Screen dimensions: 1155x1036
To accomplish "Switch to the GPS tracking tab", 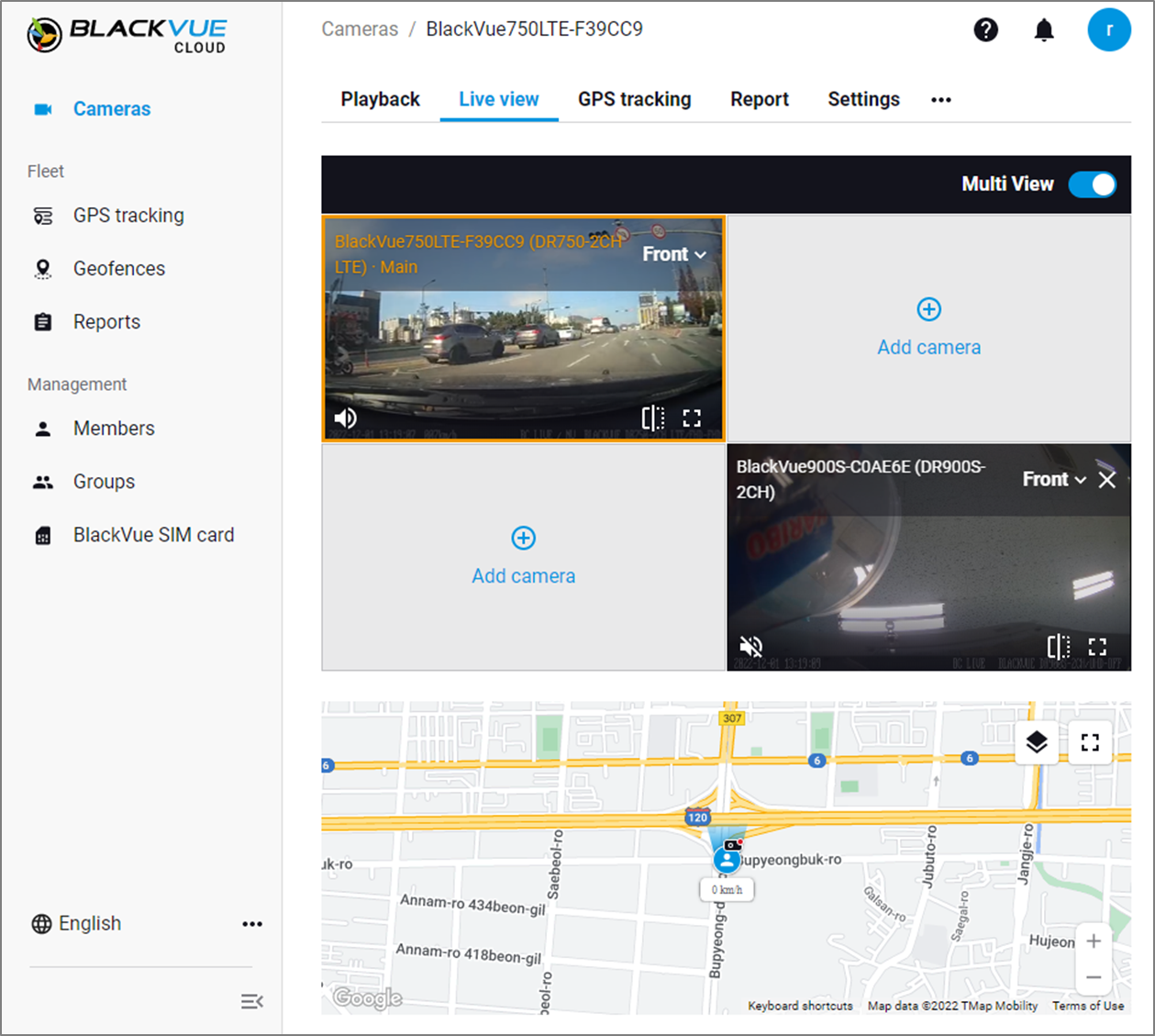I will click(x=635, y=99).
